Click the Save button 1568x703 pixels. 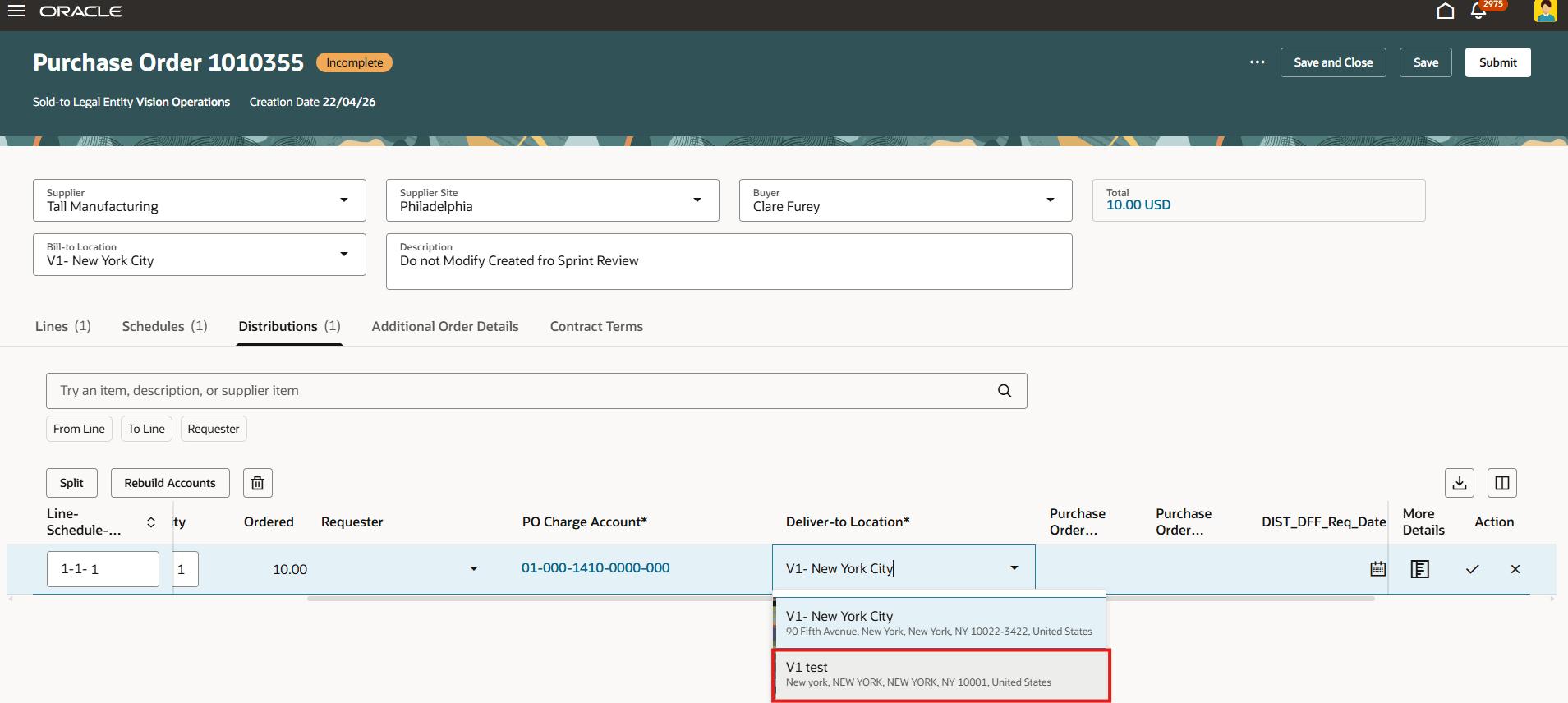(x=1426, y=62)
